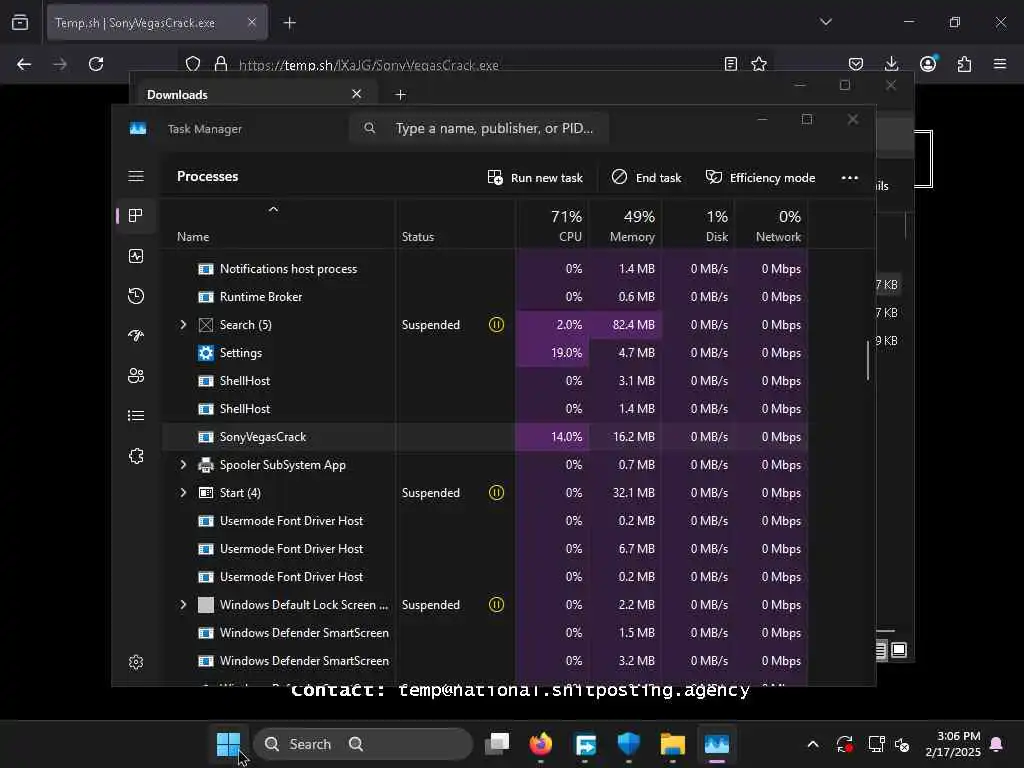This screenshot has width=1024, height=768.
Task: Open Task Manager hamburger navigation menu
Action: pyautogui.click(x=136, y=176)
